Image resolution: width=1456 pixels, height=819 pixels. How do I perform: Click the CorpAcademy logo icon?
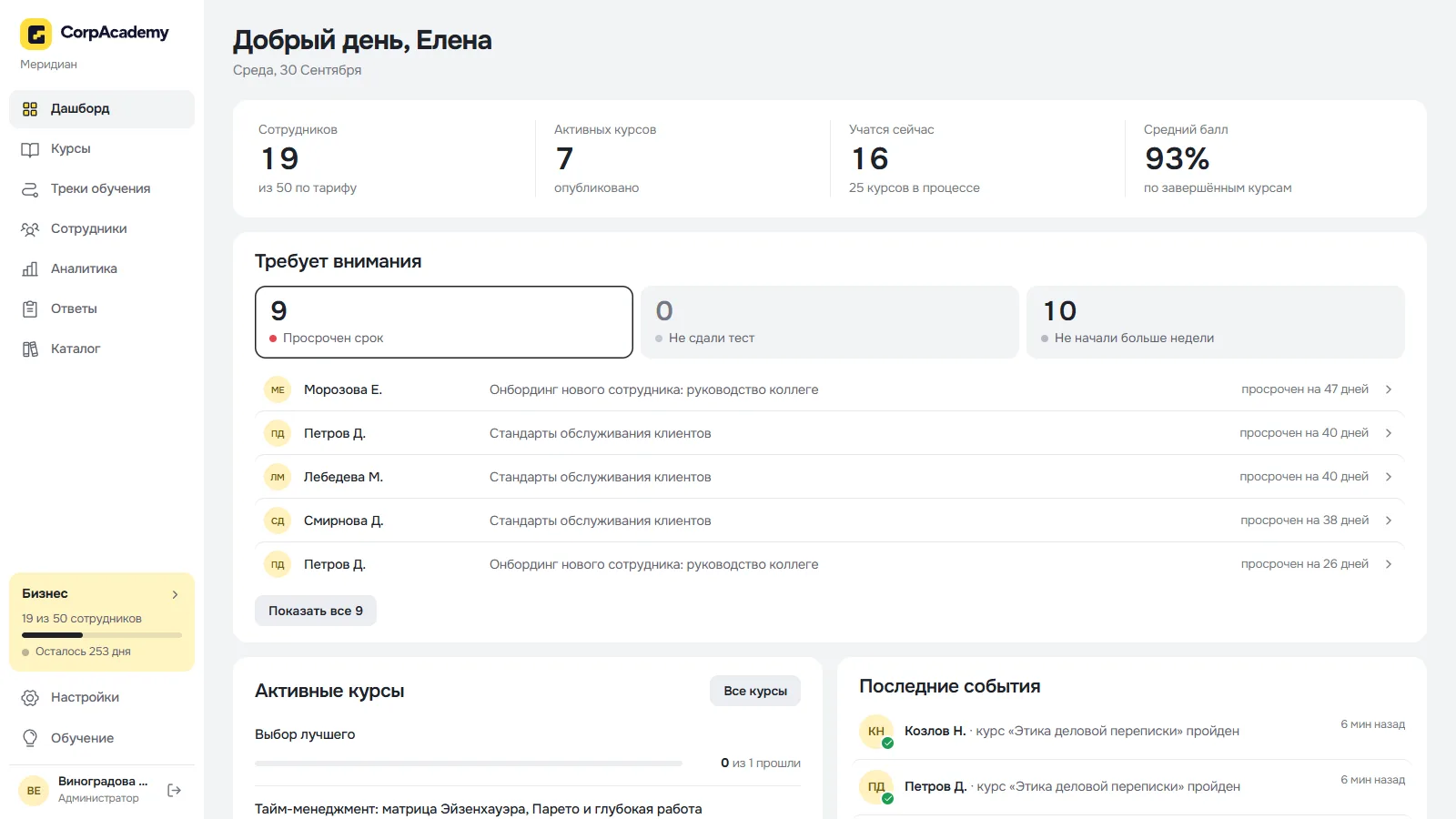36,35
